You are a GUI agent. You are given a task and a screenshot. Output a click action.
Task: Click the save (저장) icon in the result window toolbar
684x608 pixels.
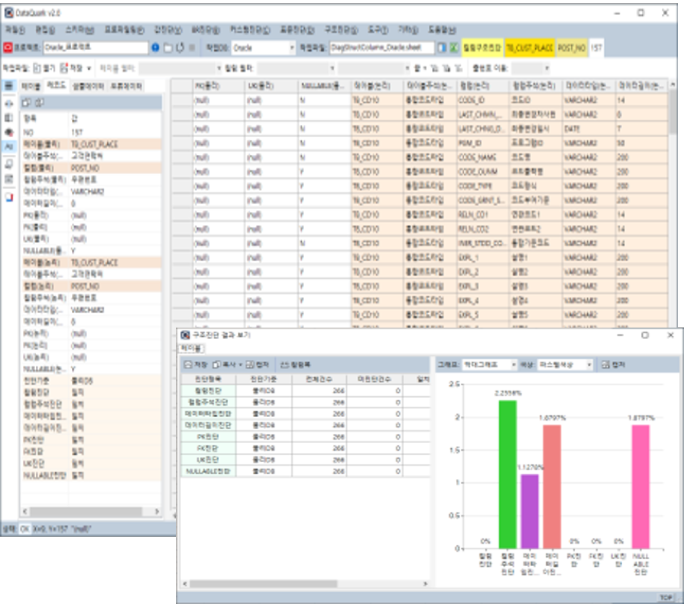(191, 365)
